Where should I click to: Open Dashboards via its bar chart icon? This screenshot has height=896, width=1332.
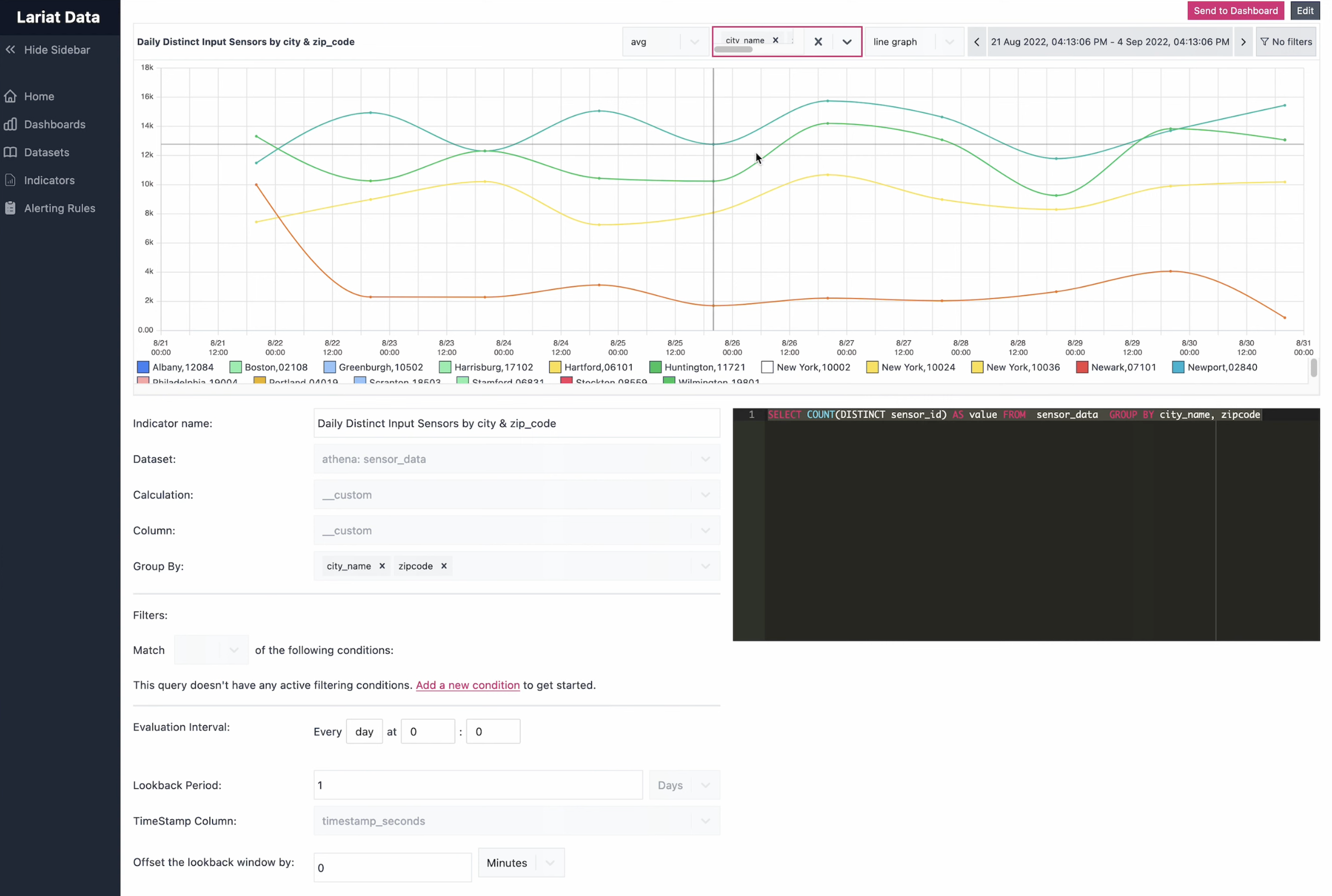[x=10, y=125]
